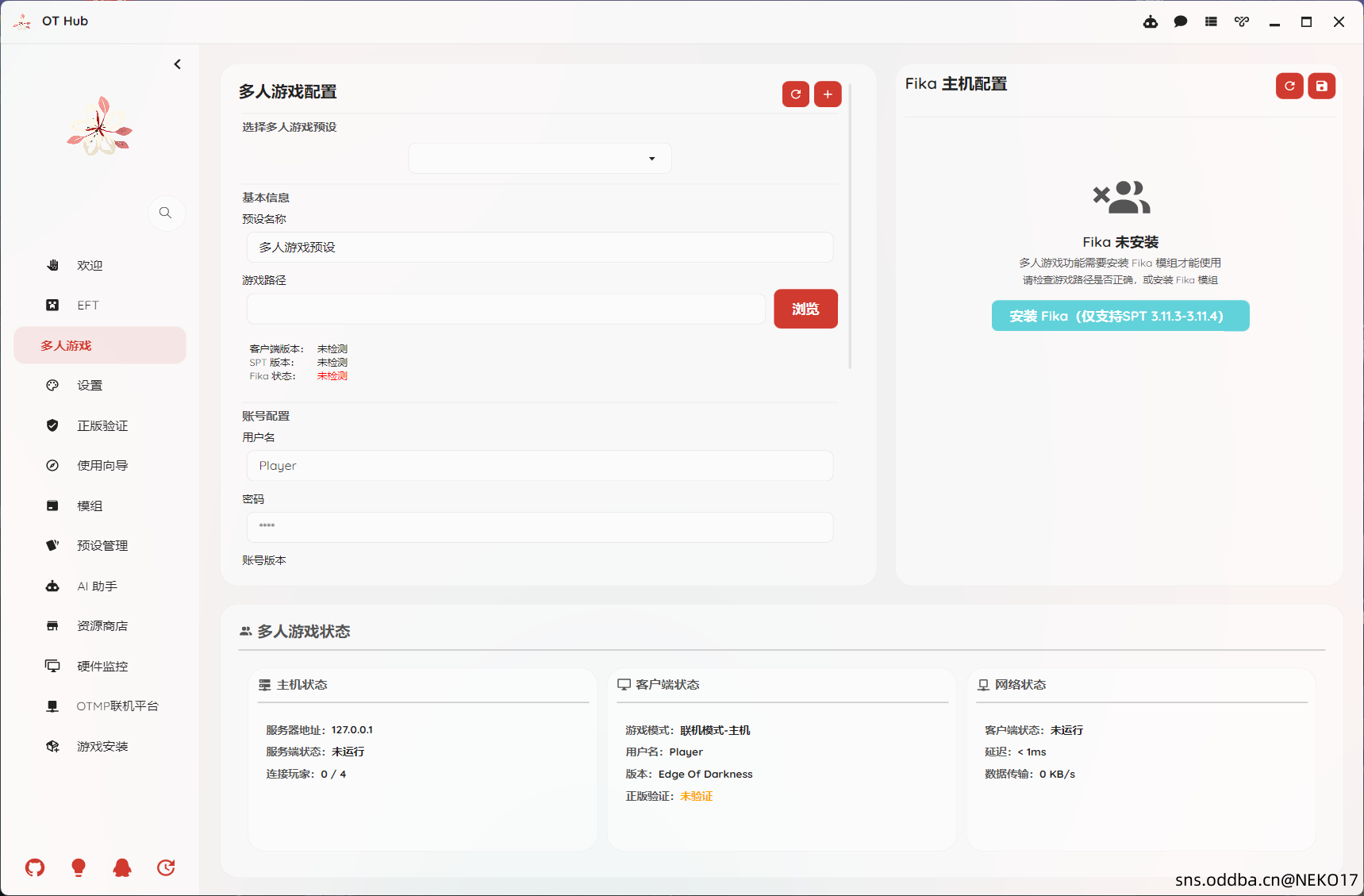Open 使用向导 guide page
The width and height of the screenshot is (1364, 896).
tap(100, 466)
